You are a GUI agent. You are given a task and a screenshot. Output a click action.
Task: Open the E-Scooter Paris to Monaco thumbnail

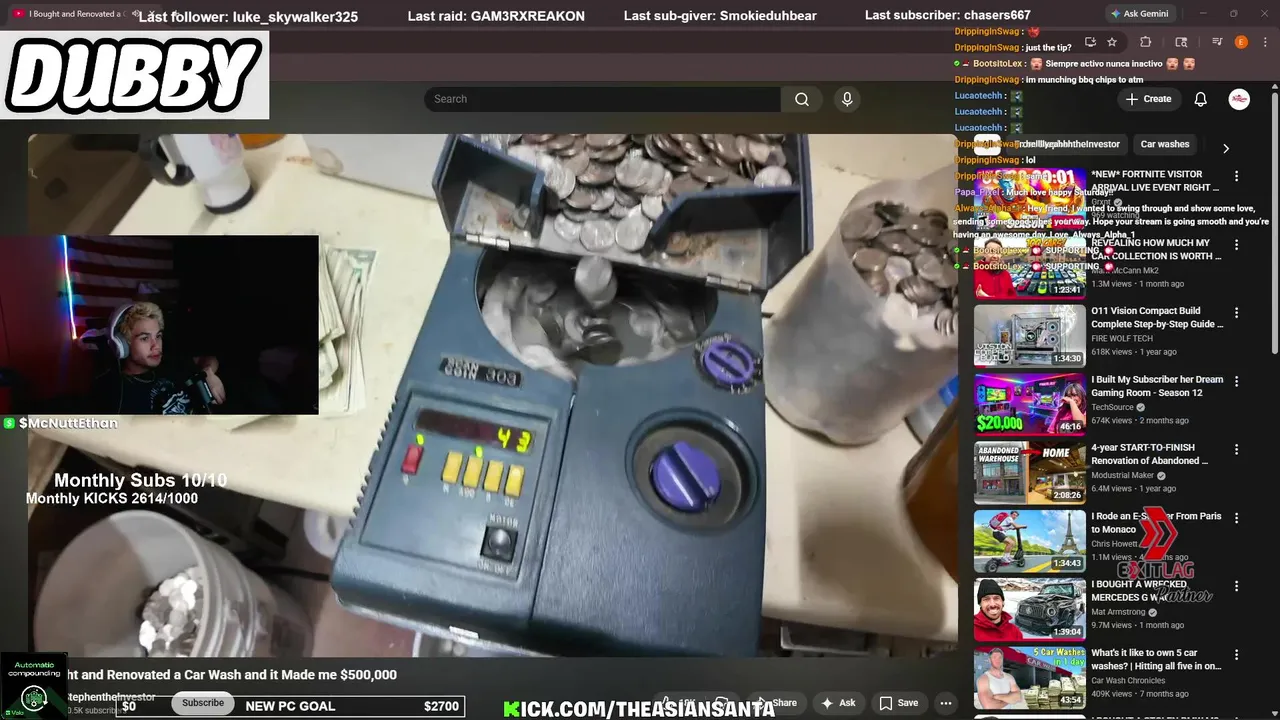pos(1029,541)
